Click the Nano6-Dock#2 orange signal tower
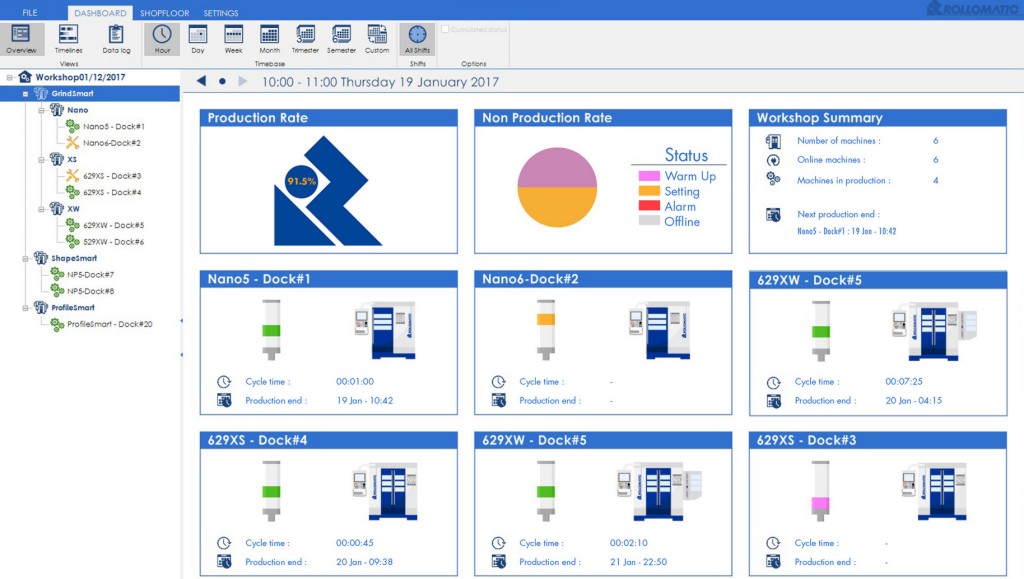The height and width of the screenshot is (579, 1024). [x=545, y=330]
